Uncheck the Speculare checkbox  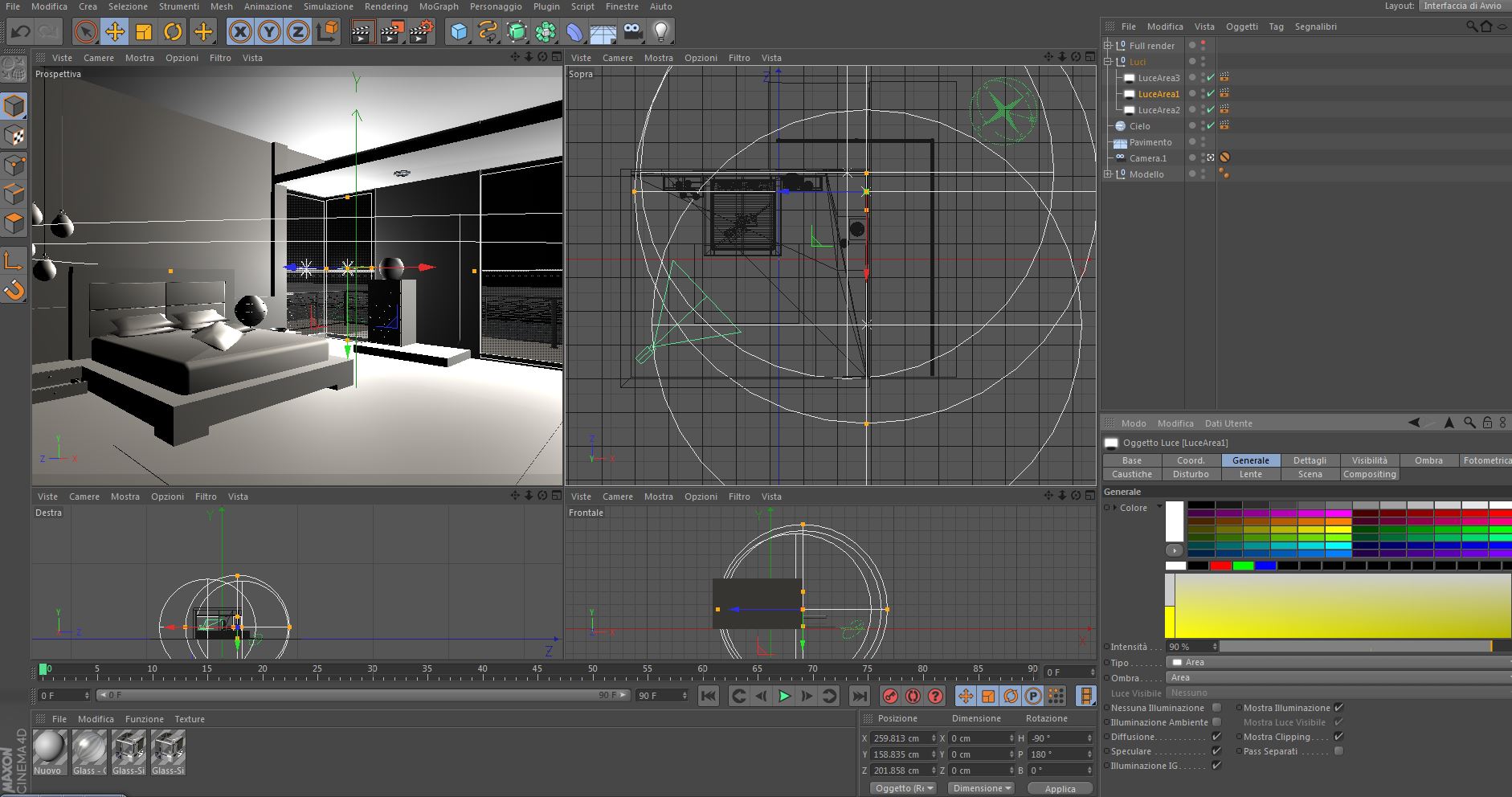click(1216, 751)
